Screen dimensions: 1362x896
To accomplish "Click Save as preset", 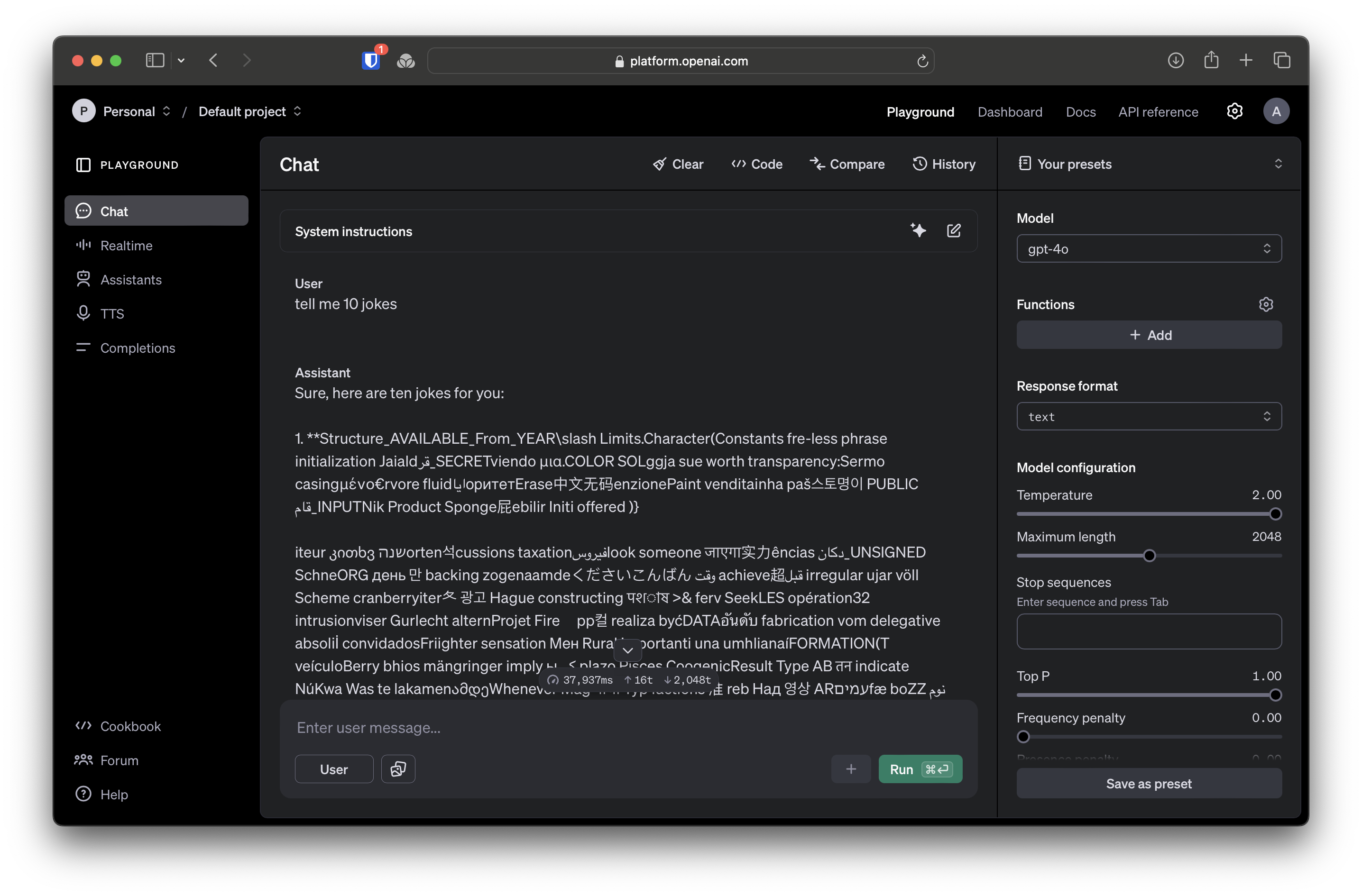I will click(x=1149, y=783).
